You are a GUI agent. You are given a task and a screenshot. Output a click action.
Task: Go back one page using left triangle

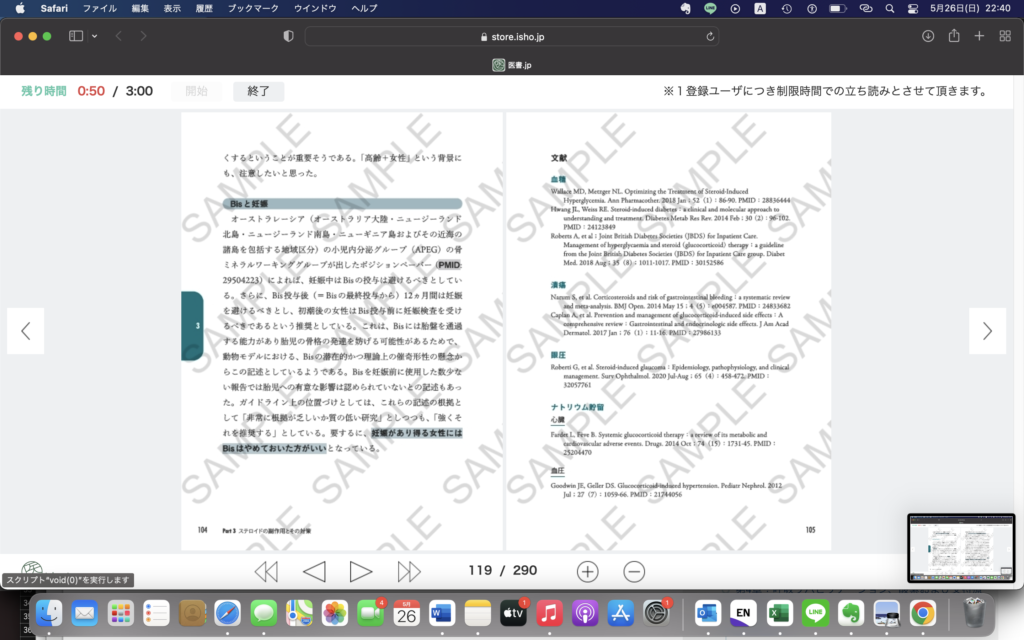[314, 571]
